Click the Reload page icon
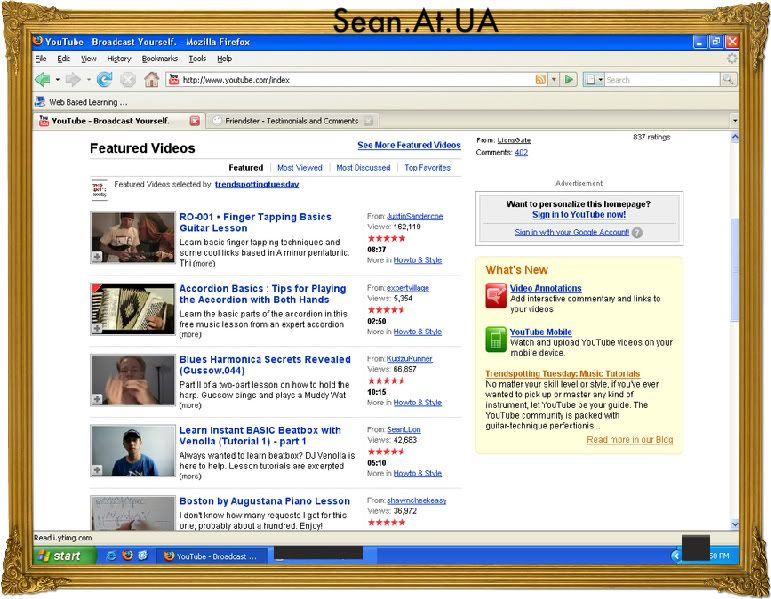Image resolution: width=771 pixels, height=599 pixels. (x=104, y=79)
